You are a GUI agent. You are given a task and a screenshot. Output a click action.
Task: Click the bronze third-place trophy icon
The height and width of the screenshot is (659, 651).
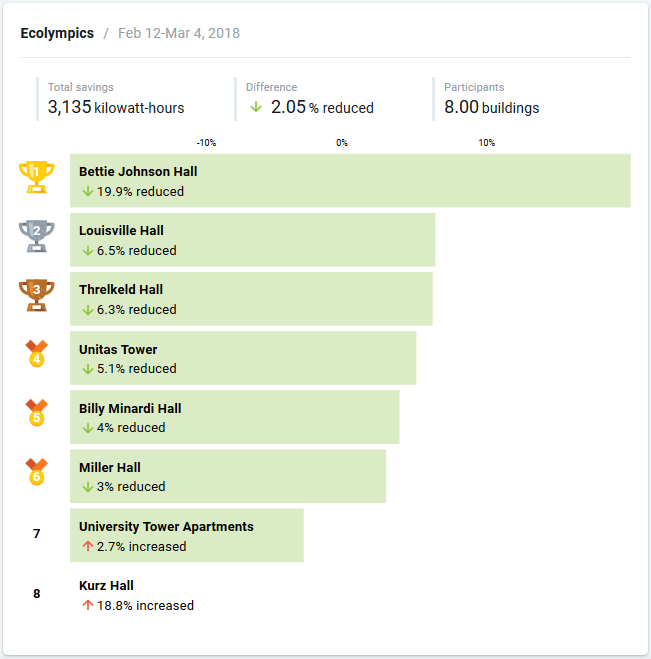point(37,295)
